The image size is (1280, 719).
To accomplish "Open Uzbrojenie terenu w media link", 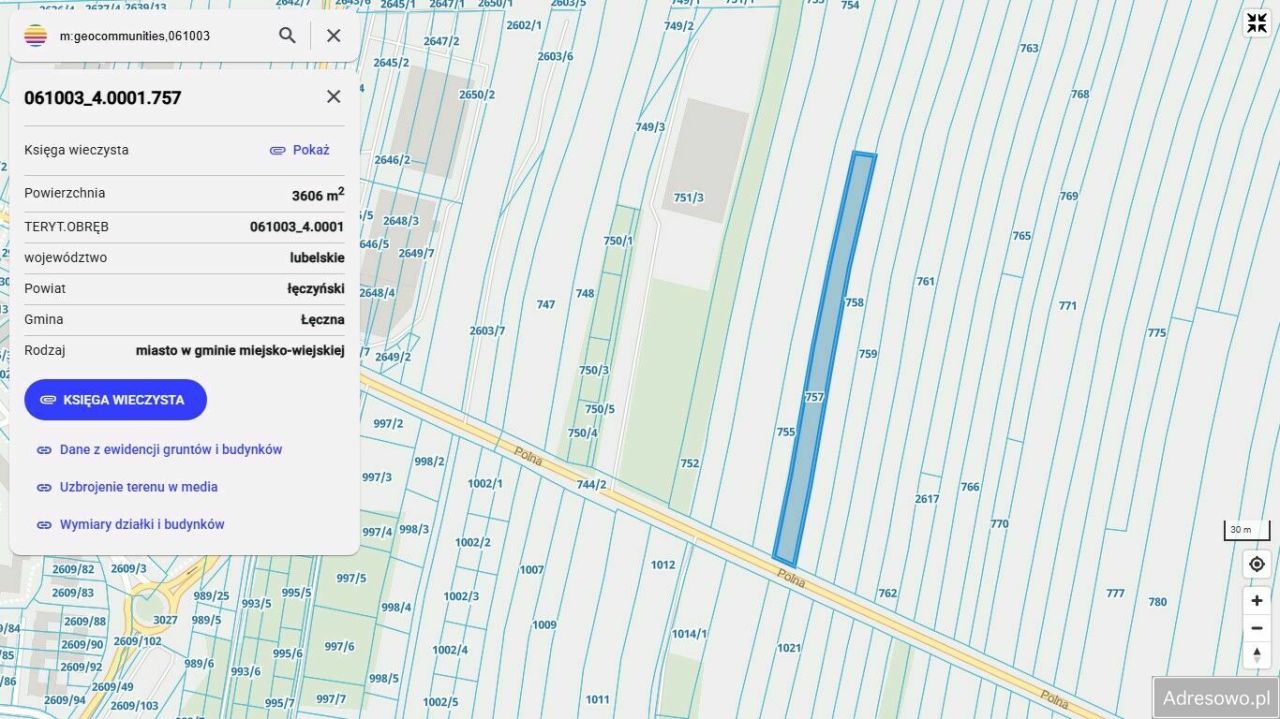I will (x=127, y=487).
